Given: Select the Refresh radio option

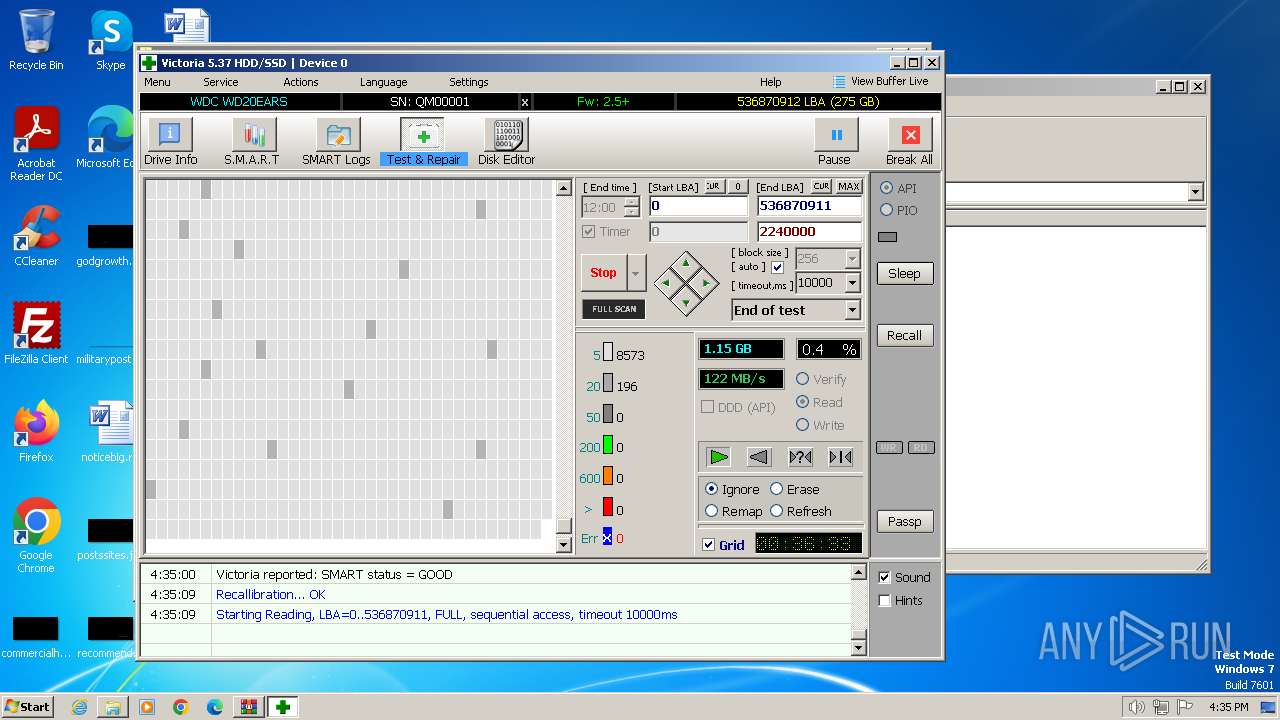Looking at the screenshot, I should point(776,511).
